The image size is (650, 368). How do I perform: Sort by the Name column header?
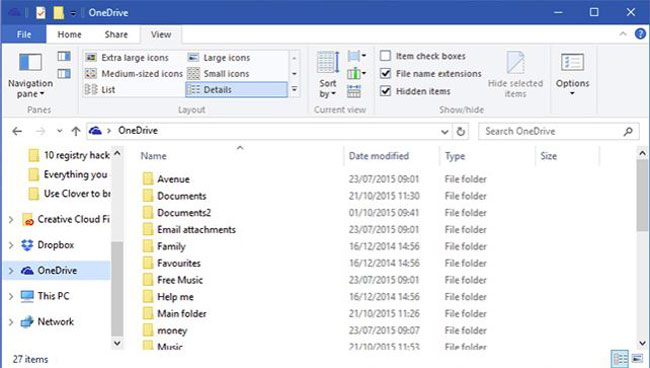tap(153, 156)
